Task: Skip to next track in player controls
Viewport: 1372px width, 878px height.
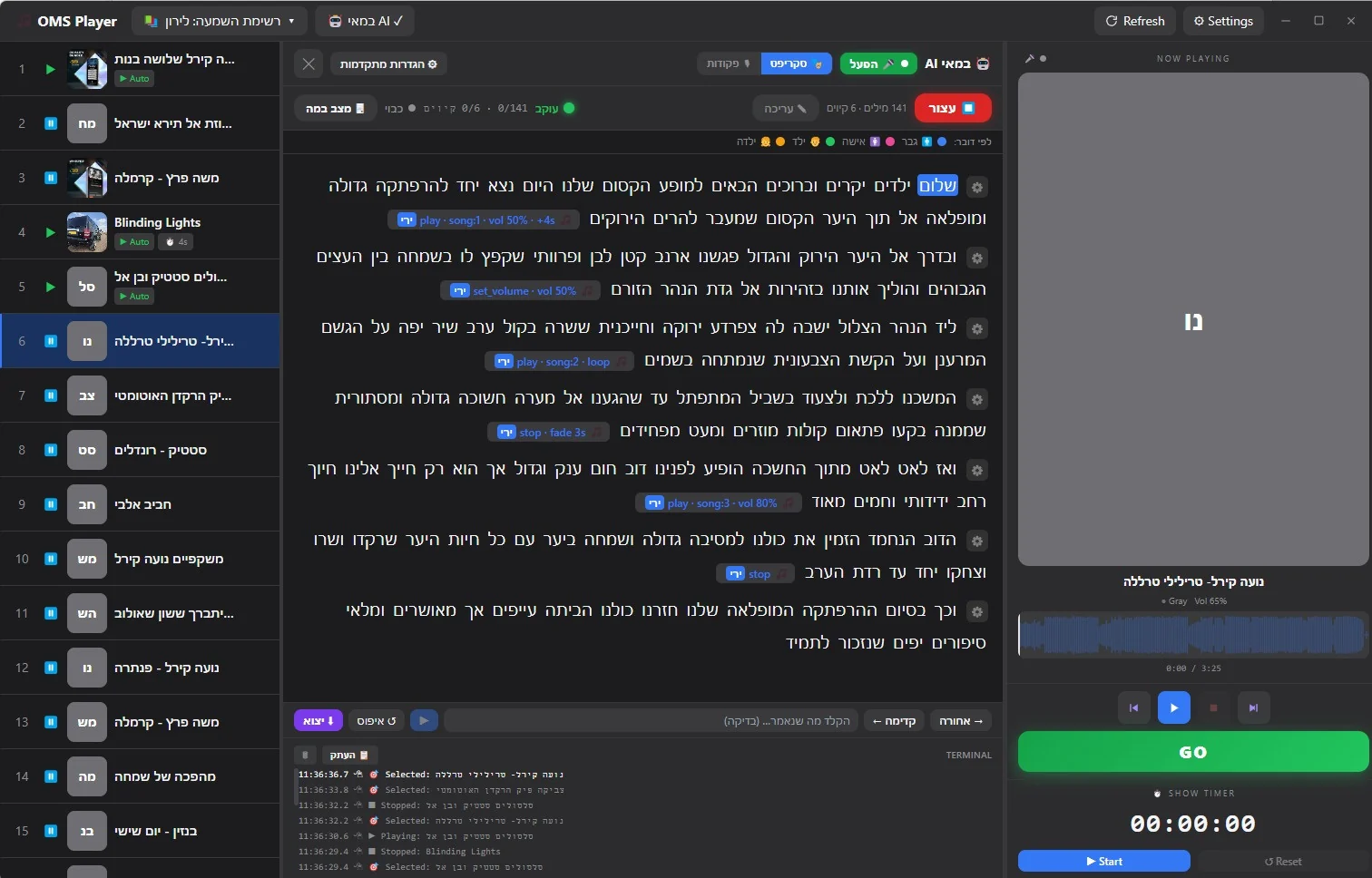Action: 1253,707
